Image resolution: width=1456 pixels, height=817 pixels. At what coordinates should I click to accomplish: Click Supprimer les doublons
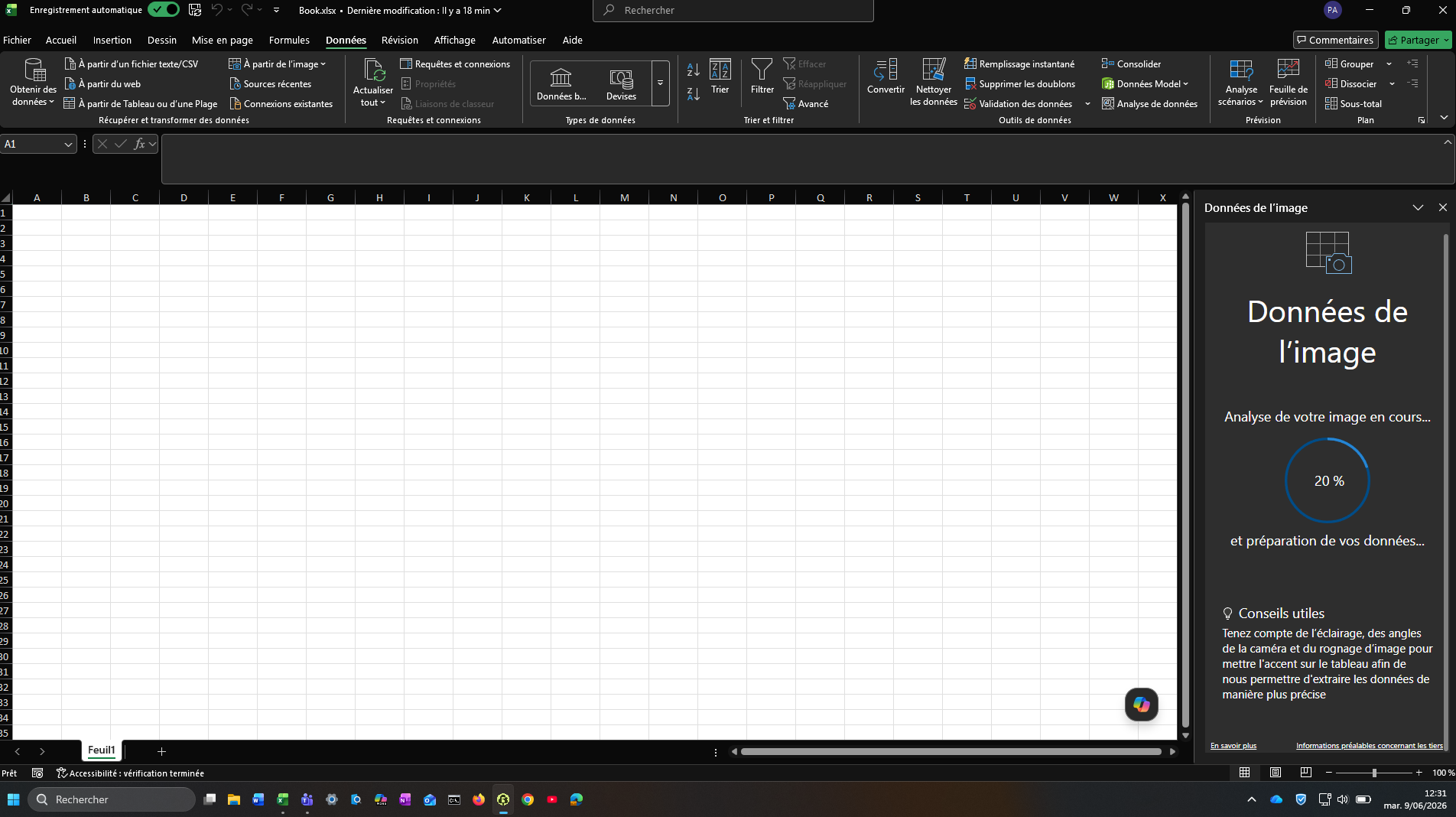pyautogui.click(x=1019, y=84)
